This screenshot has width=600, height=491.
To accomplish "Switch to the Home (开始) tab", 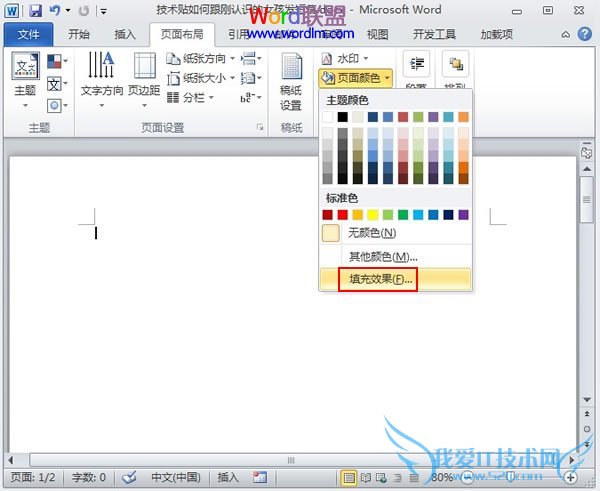I will click(x=79, y=34).
